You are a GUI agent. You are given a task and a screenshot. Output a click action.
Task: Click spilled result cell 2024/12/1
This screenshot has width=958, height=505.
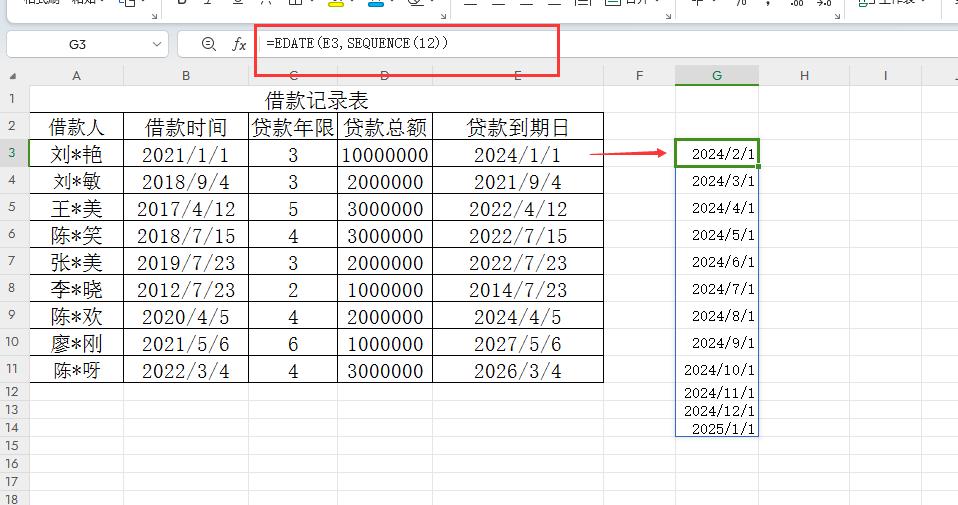coord(717,410)
